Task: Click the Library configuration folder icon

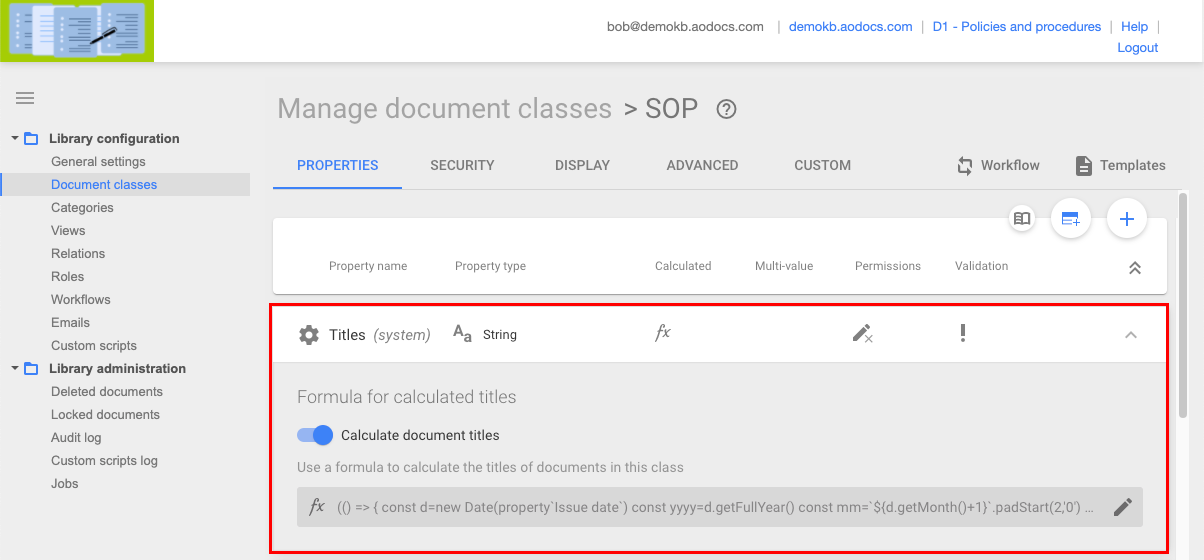Action: (x=31, y=139)
